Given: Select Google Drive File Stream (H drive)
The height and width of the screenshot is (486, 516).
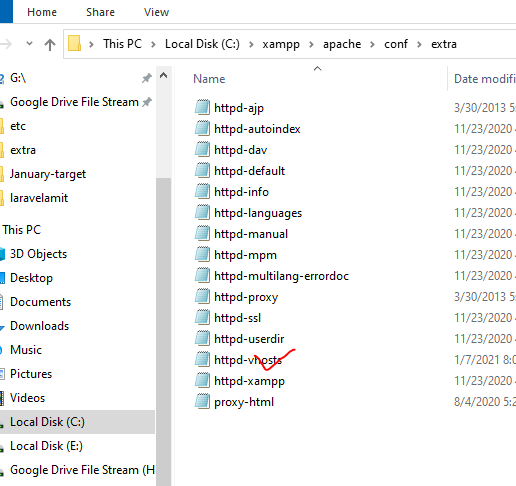Looking at the screenshot, I should pos(82,470).
